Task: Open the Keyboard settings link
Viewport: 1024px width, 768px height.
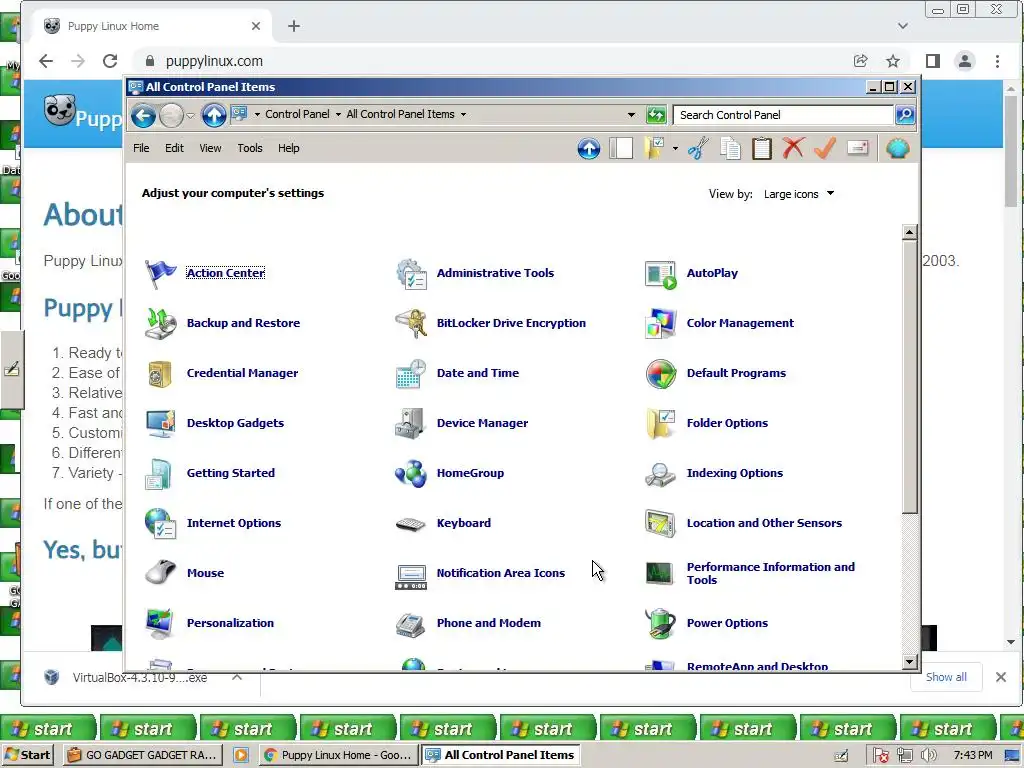Action: 464,523
